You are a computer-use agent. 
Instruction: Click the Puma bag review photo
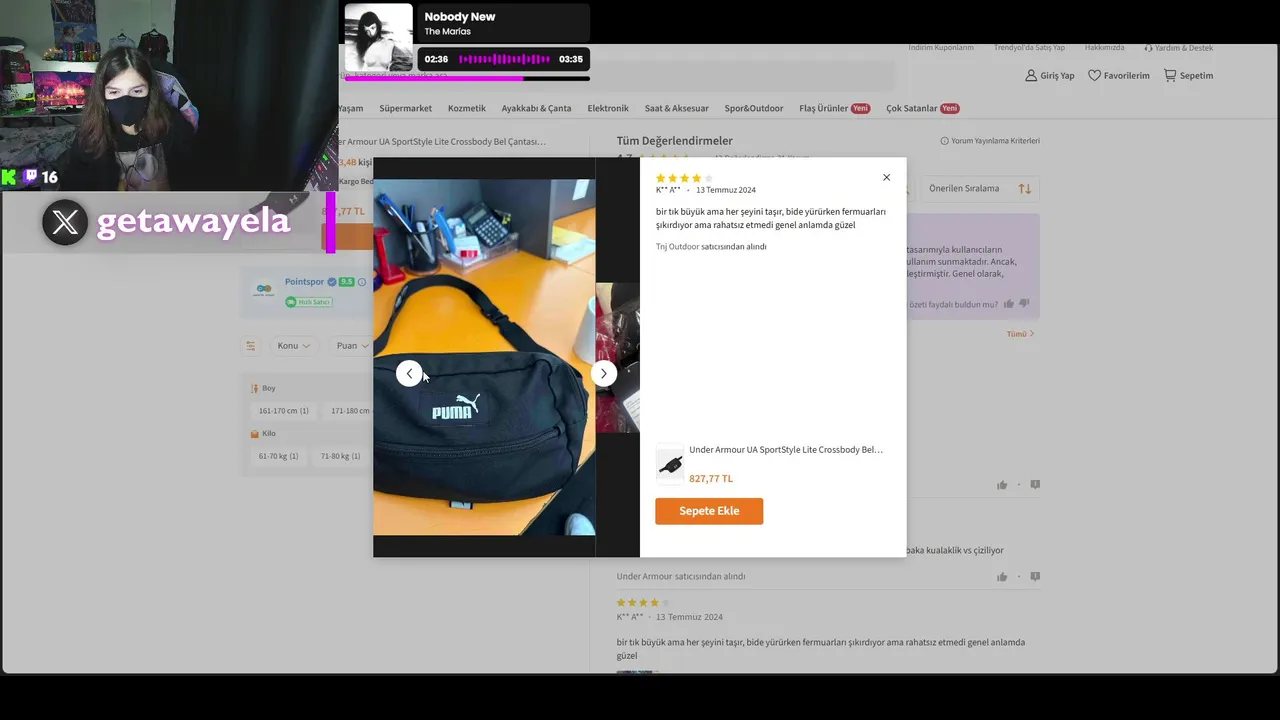point(484,357)
